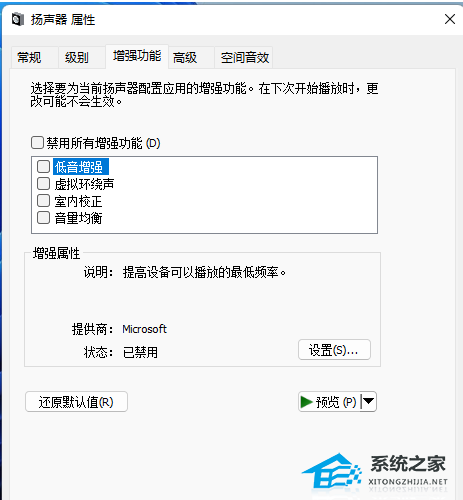The image size is (463, 500).
Task: Go to the 高级 tab
Action: pos(185,58)
